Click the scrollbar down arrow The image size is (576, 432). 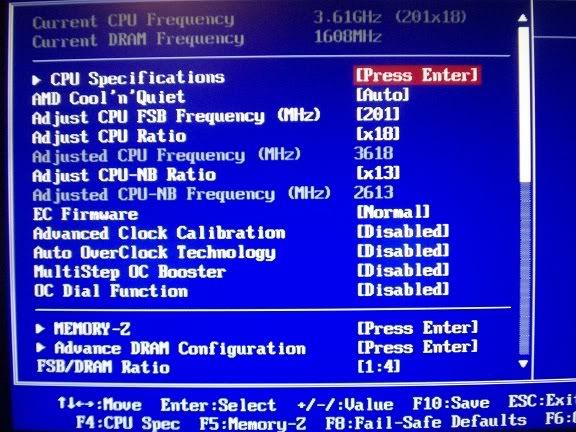[523, 364]
